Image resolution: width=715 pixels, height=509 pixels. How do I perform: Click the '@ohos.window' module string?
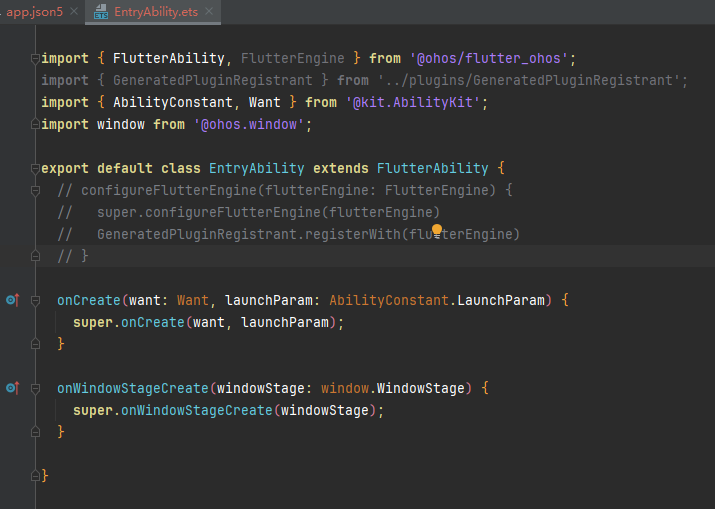[249, 124]
